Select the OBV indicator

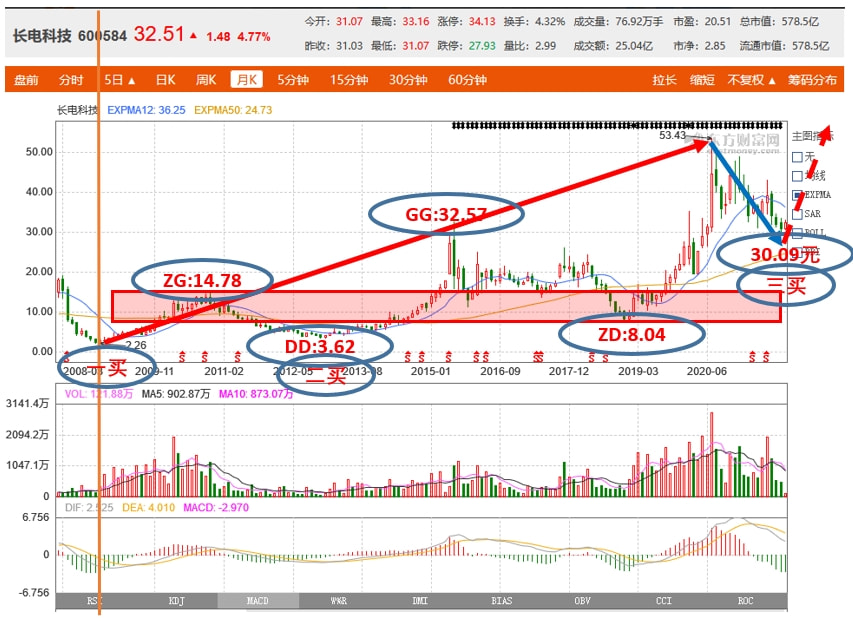pos(581,601)
